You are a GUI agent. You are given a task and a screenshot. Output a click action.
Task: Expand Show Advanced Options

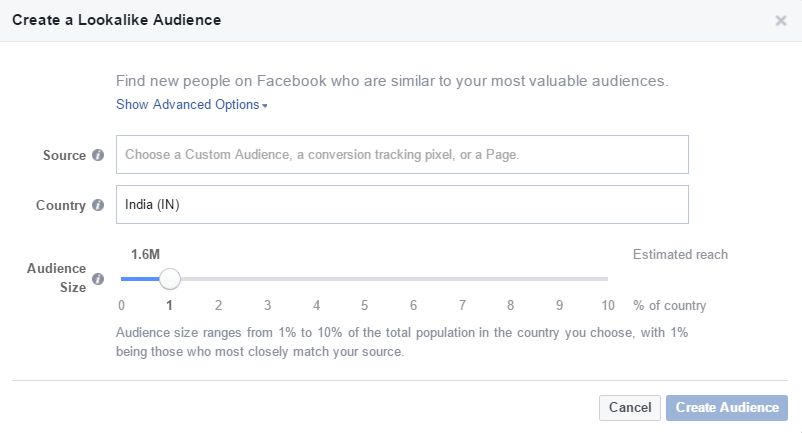pos(192,104)
